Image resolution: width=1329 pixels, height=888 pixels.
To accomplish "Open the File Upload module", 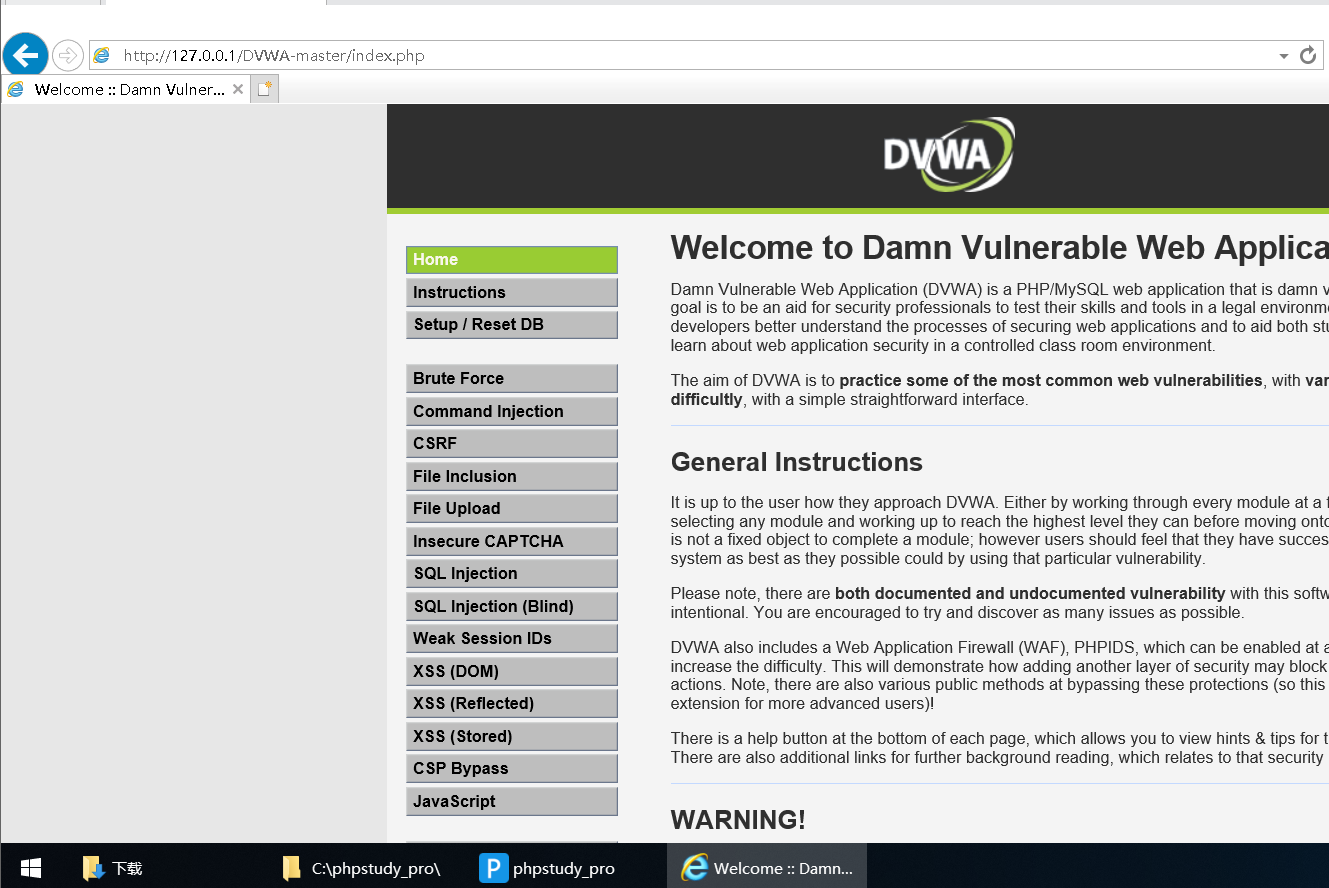I will coord(512,509).
